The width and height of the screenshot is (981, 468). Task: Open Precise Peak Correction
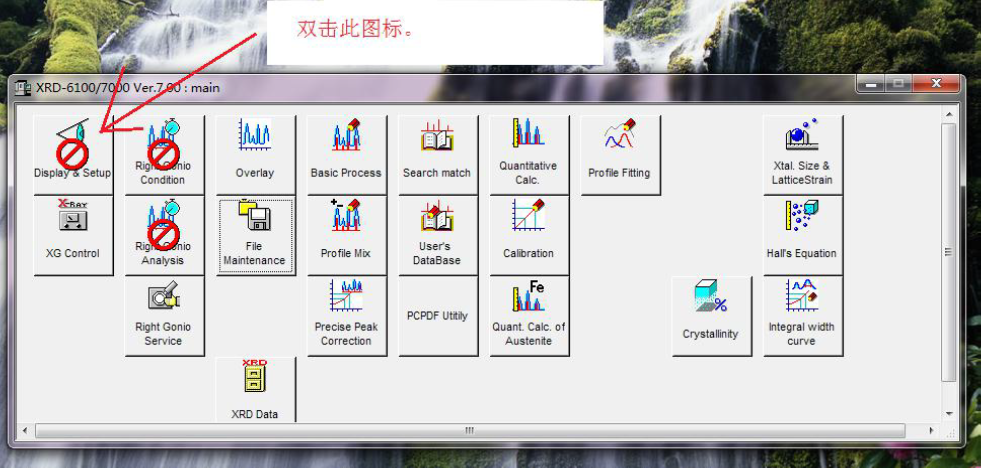pyautogui.click(x=347, y=316)
